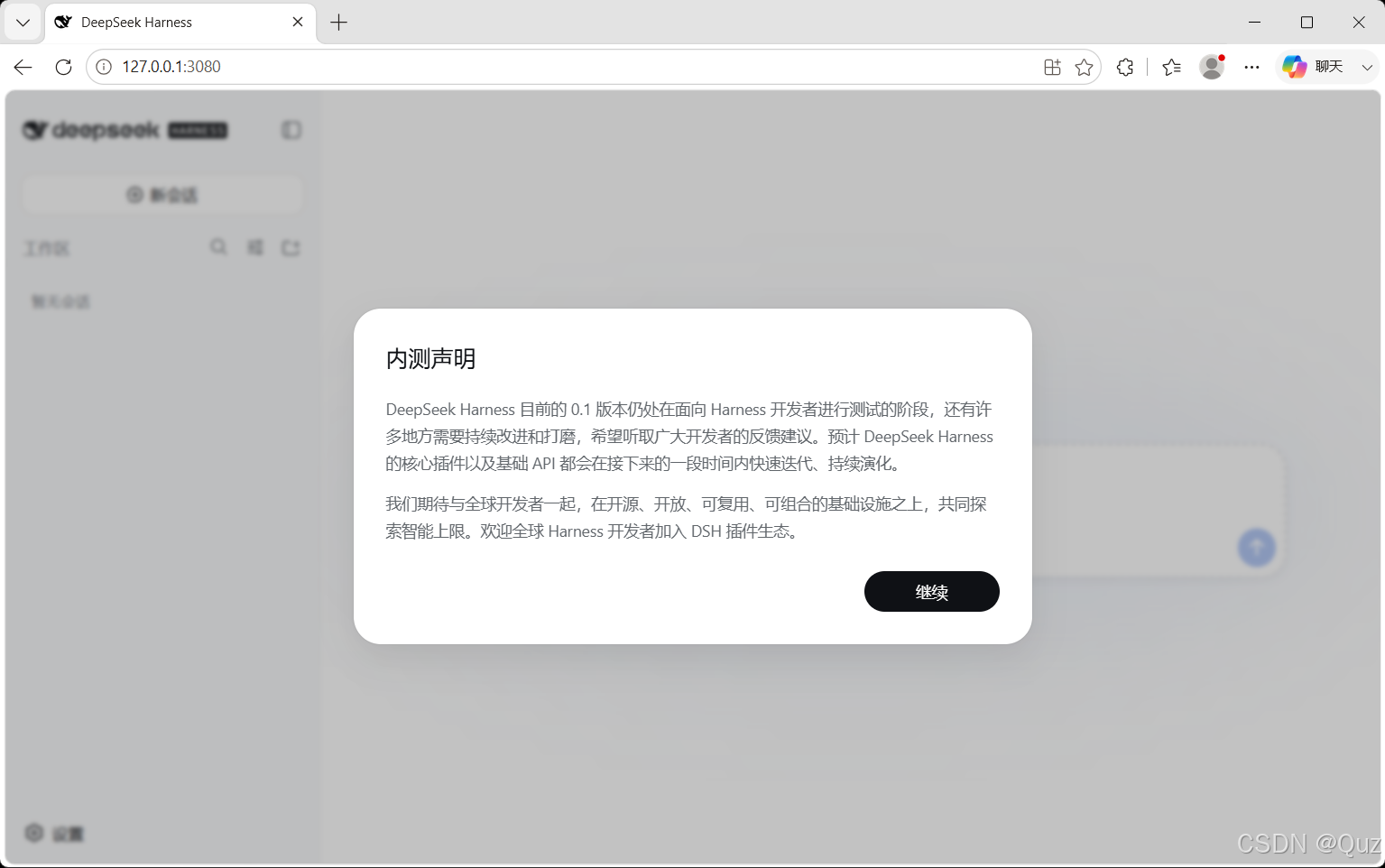The image size is (1385, 868).
Task: Click the new folder icon in workspace header
Action: (291, 247)
